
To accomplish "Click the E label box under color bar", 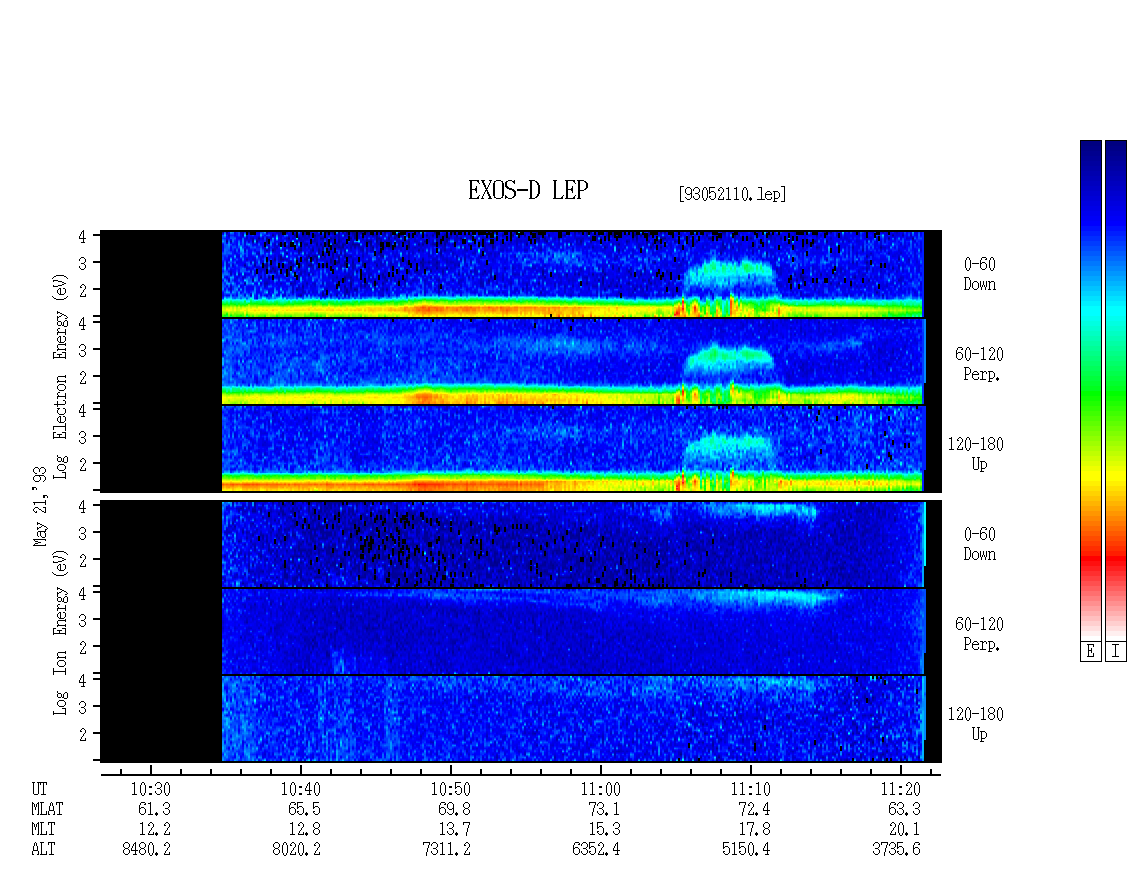I will click(x=1090, y=651).
